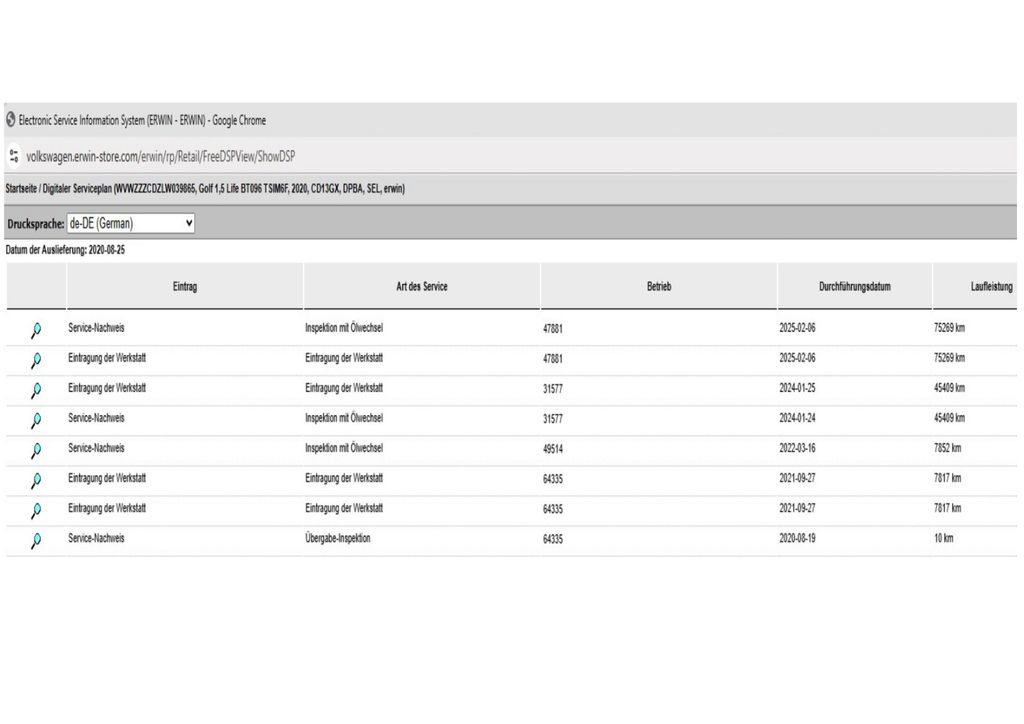Click the Chrome globe icon in title bar
The image size is (1024, 724).
click(11, 120)
